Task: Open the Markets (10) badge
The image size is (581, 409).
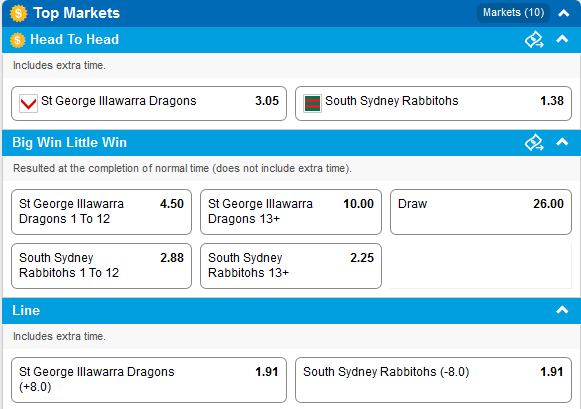Action: click(x=513, y=13)
